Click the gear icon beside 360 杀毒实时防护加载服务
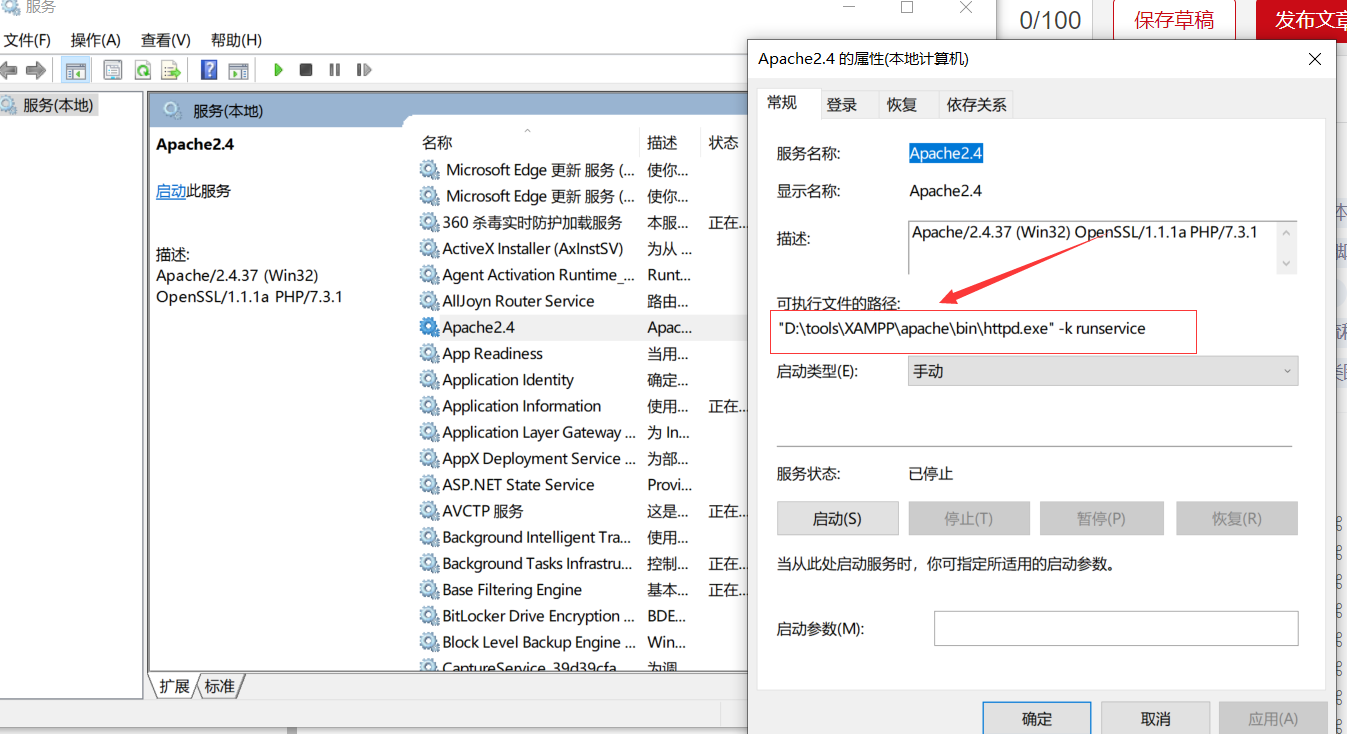1347x734 pixels. (429, 222)
